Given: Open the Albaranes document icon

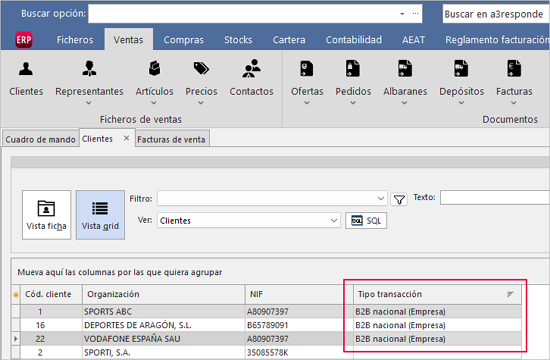Looking at the screenshot, I should coord(405,68).
